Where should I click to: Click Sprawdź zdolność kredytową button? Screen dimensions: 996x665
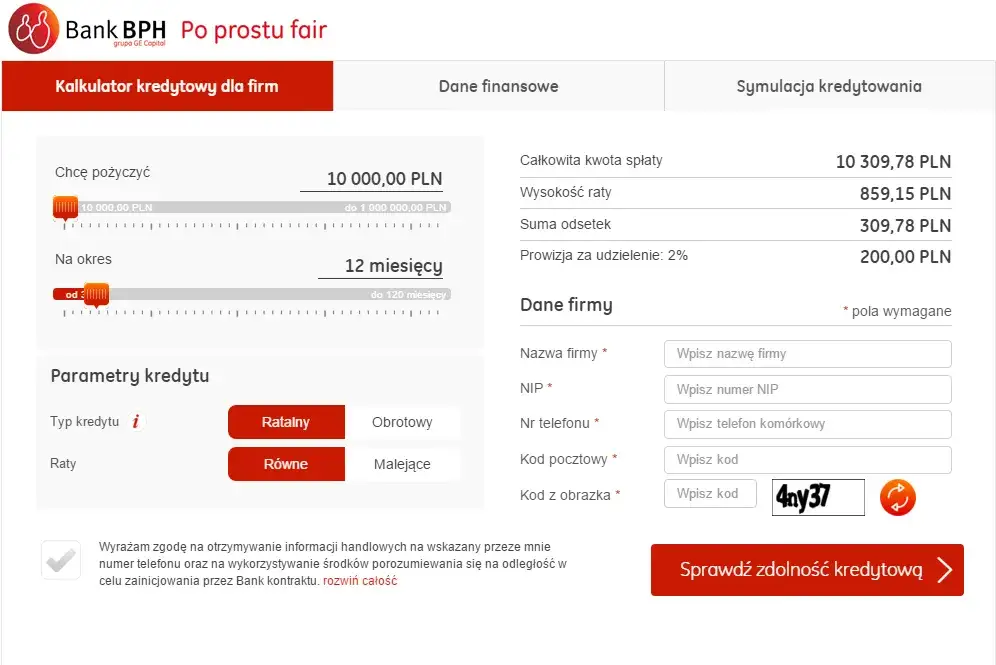click(x=807, y=570)
